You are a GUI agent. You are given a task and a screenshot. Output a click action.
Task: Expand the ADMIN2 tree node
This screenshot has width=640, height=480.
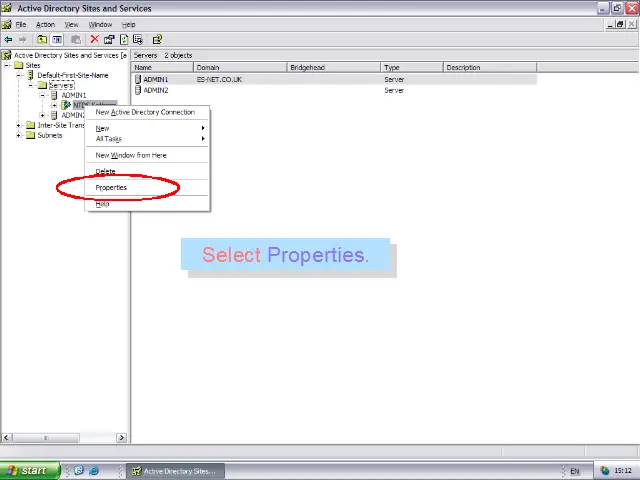[42, 115]
